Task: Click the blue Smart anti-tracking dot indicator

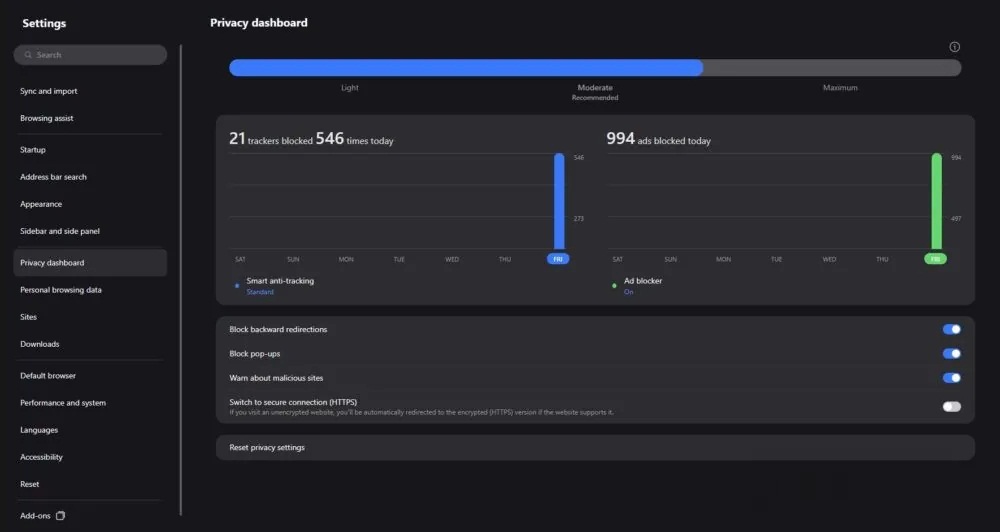Action: pos(237,286)
